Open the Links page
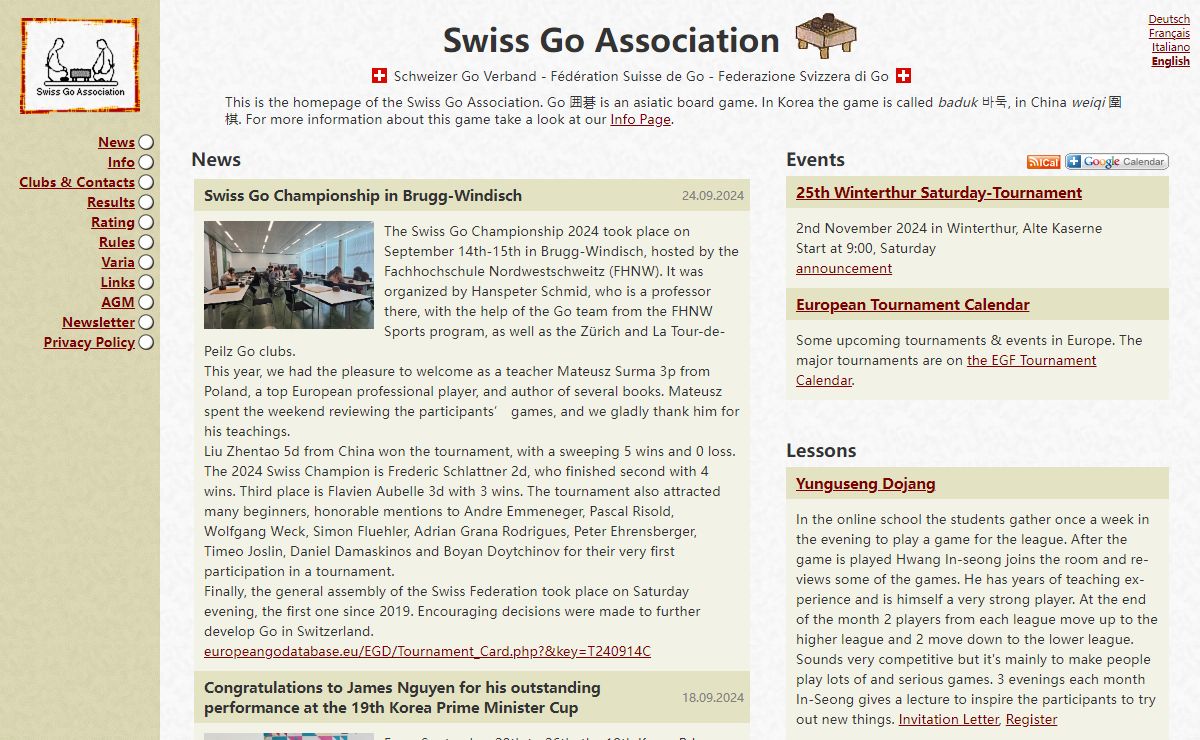 click(x=118, y=282)
